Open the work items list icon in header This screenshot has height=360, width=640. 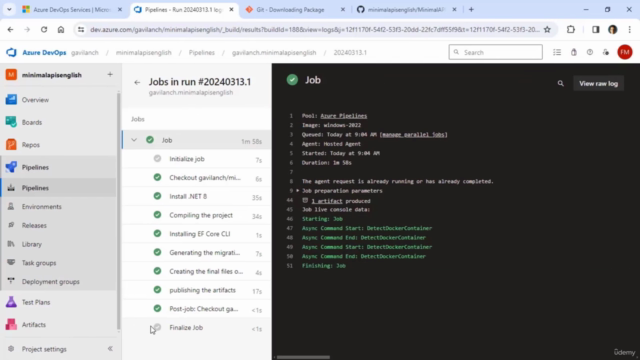click(557, 52)
